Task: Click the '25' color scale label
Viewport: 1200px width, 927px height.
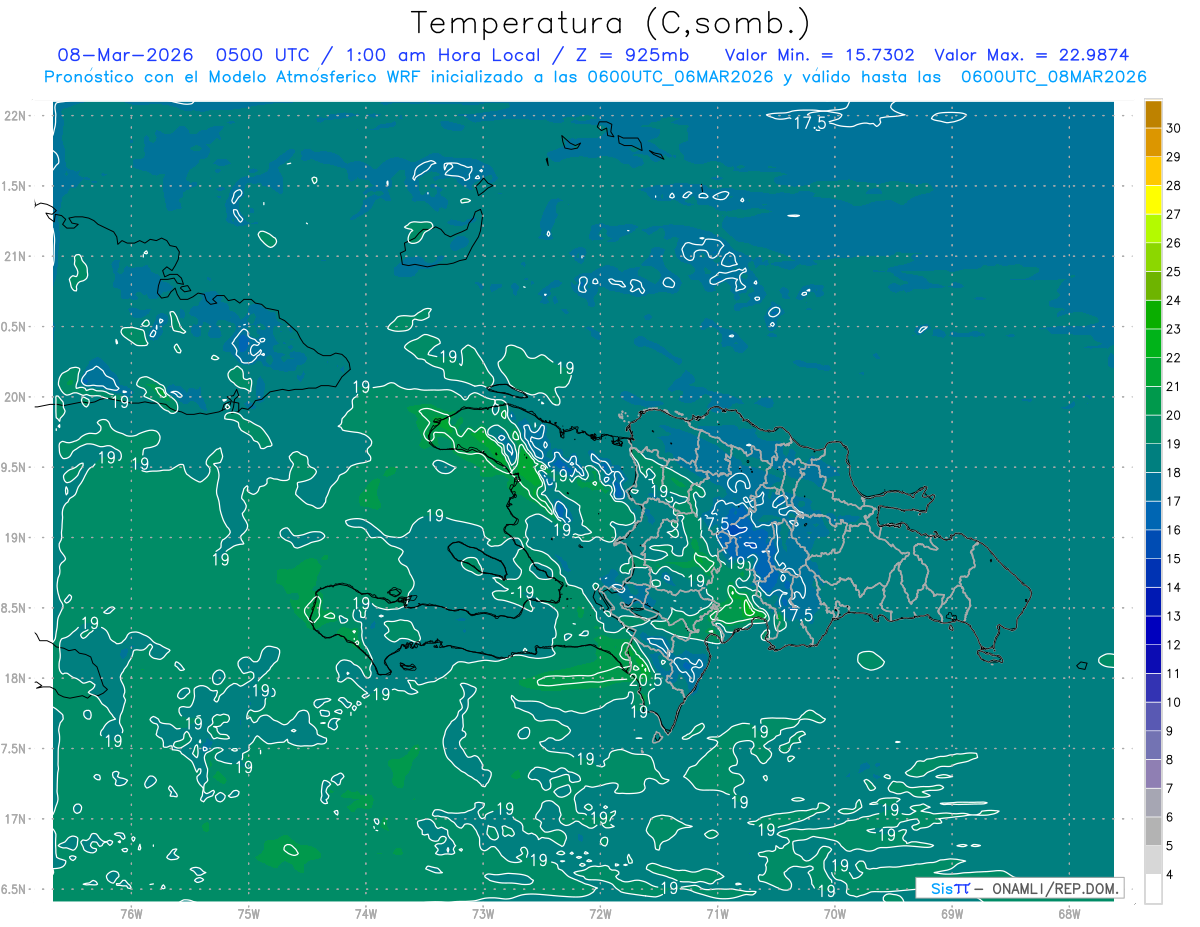Action: point(1174,272)
